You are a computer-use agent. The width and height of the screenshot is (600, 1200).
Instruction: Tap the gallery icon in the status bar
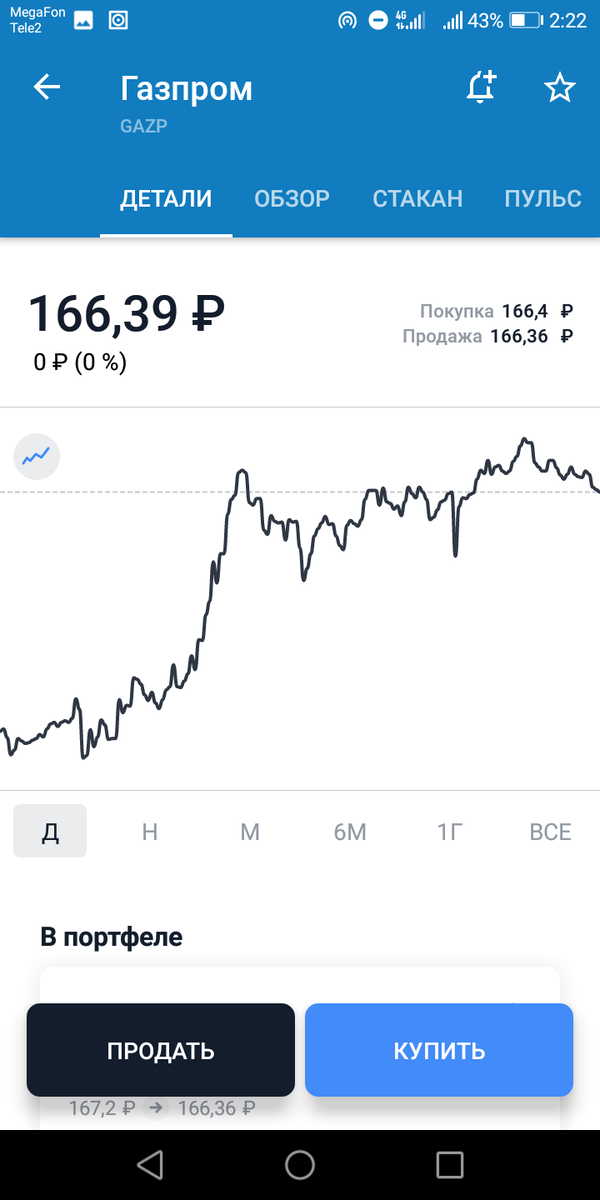tap(84, 20)
